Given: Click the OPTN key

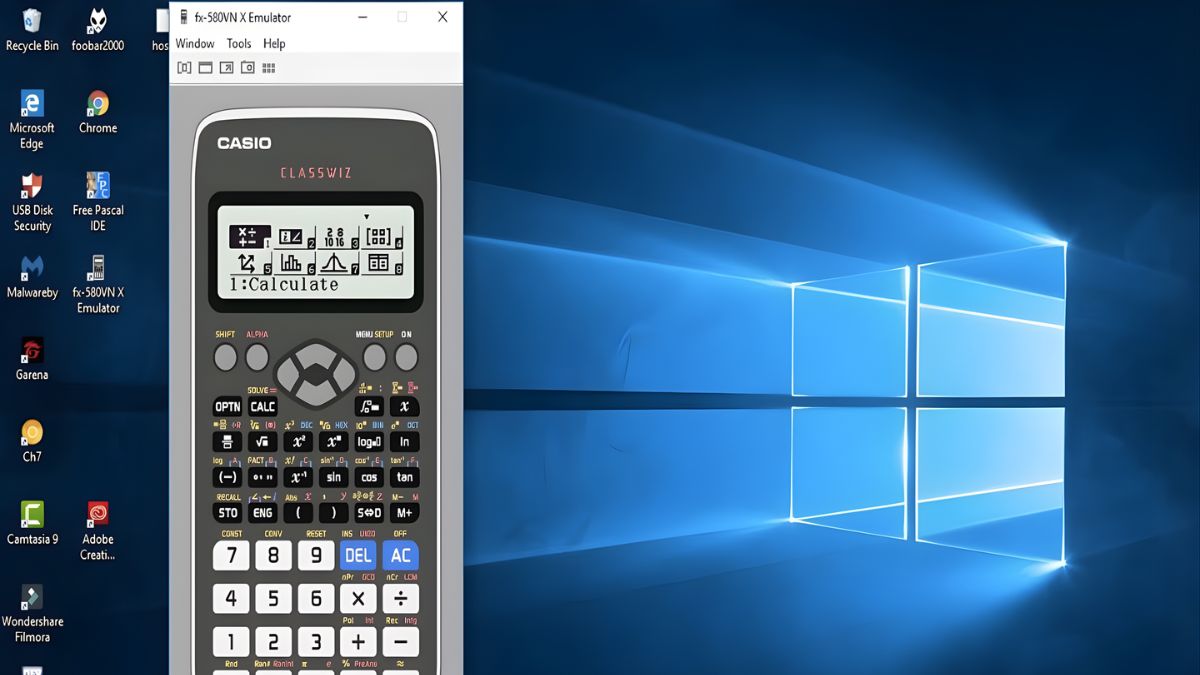Looking at the screenshot, I should point(228,406).
